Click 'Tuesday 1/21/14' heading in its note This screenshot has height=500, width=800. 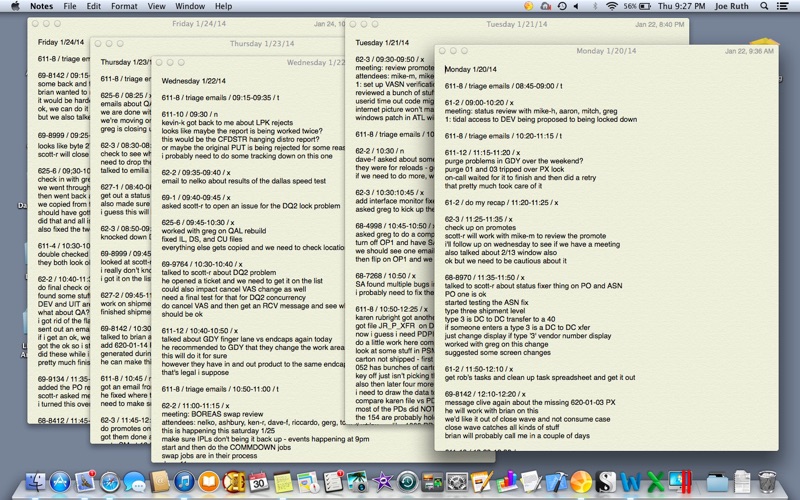click(x=382, y=43)
